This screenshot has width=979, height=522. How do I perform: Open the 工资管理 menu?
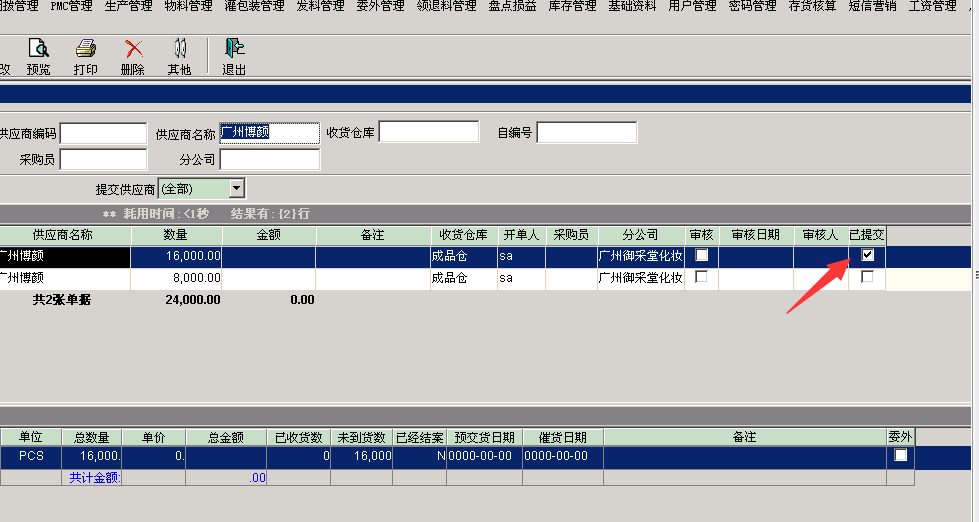[932, 6]
